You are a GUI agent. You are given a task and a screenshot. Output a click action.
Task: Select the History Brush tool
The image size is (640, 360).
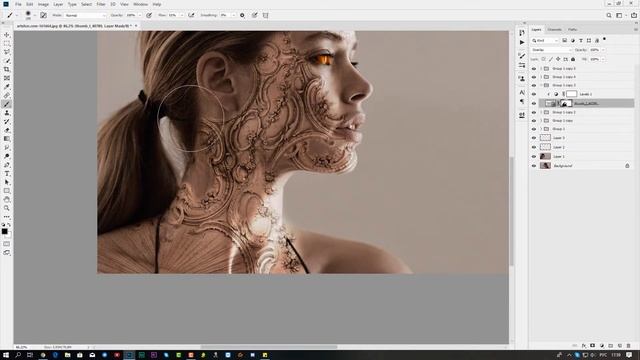7,122
